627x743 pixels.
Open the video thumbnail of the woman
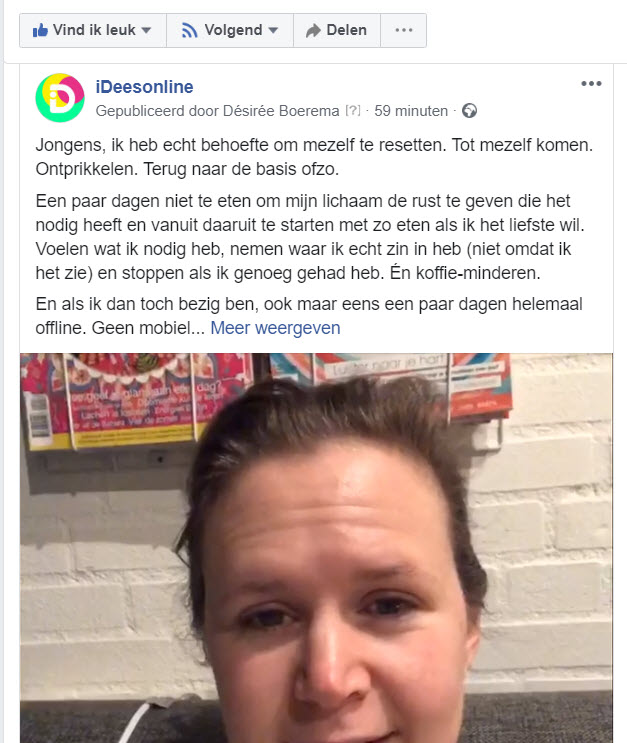316,548
